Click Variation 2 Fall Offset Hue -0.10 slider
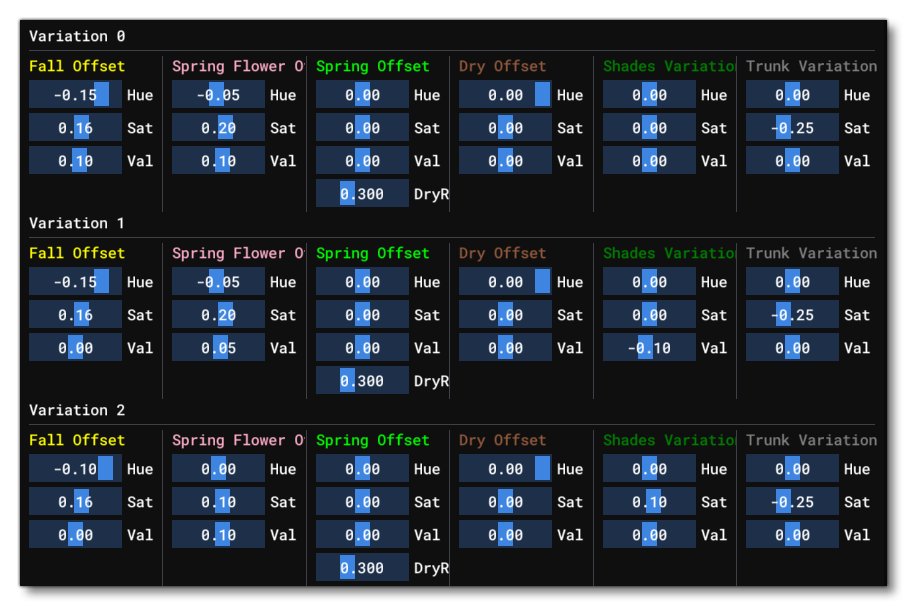The image size is (907, 606). point(75,468)
